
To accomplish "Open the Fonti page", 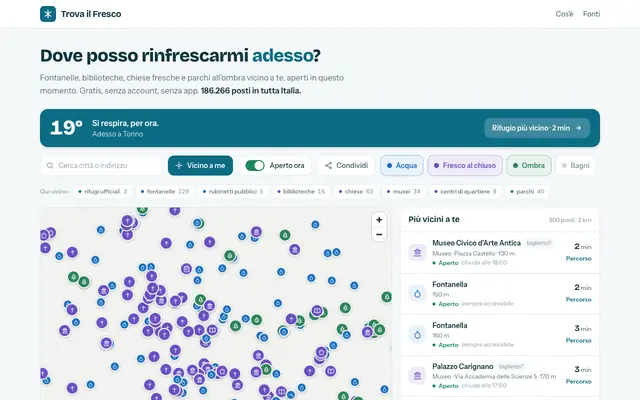I will coord(591,14).
